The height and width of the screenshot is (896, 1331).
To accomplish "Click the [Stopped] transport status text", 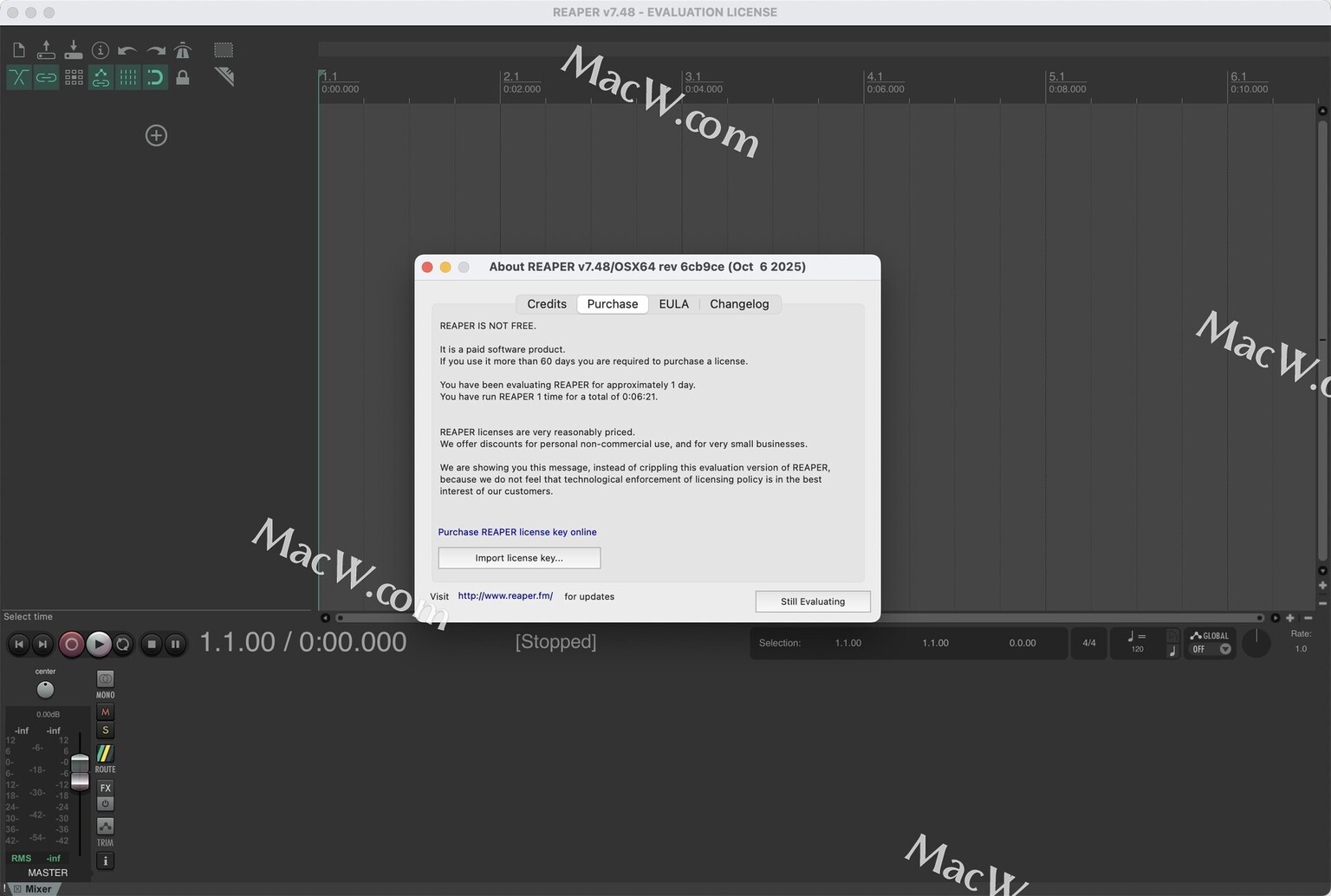I will [556, 642].
